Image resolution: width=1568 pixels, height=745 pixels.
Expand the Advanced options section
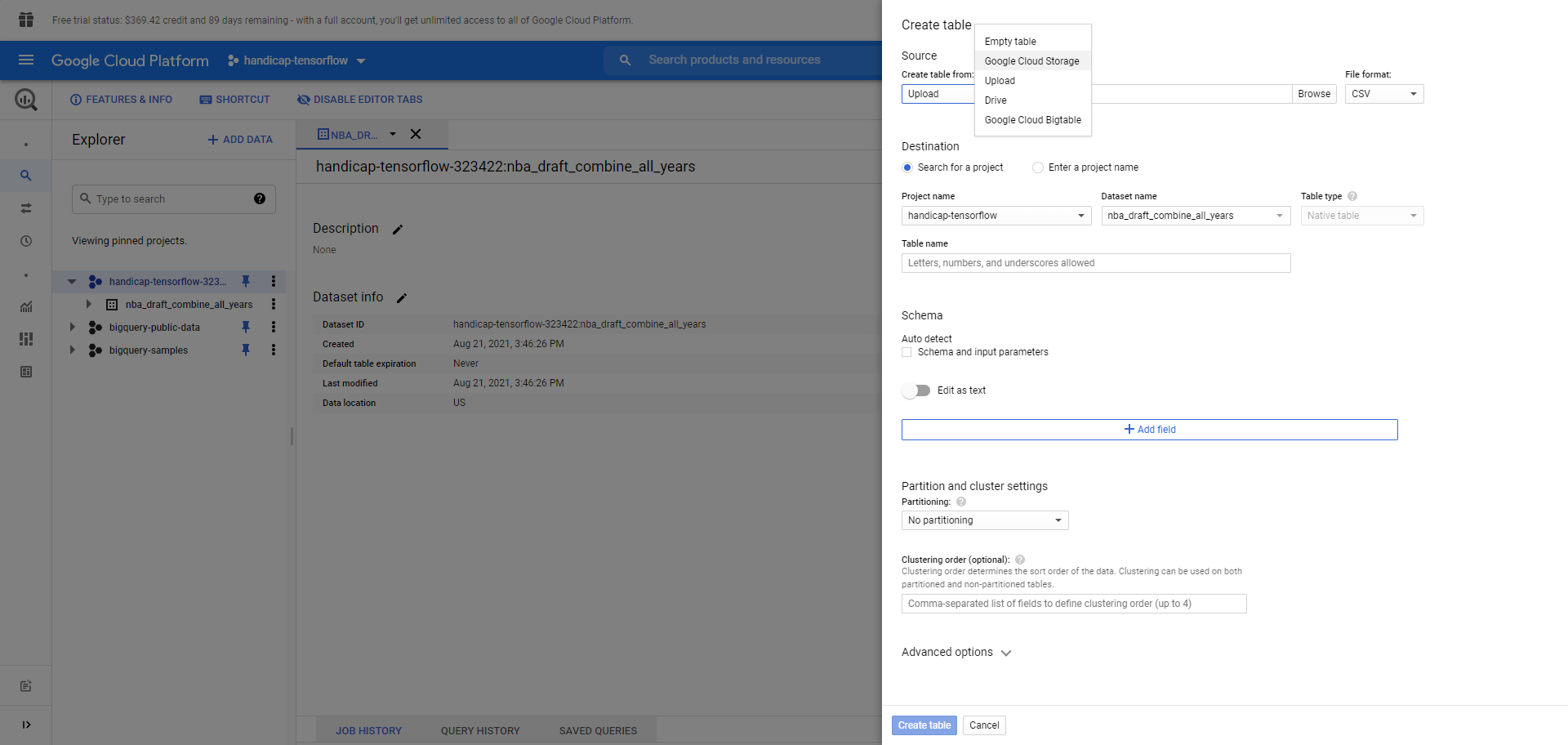click(x=956, y=652)
